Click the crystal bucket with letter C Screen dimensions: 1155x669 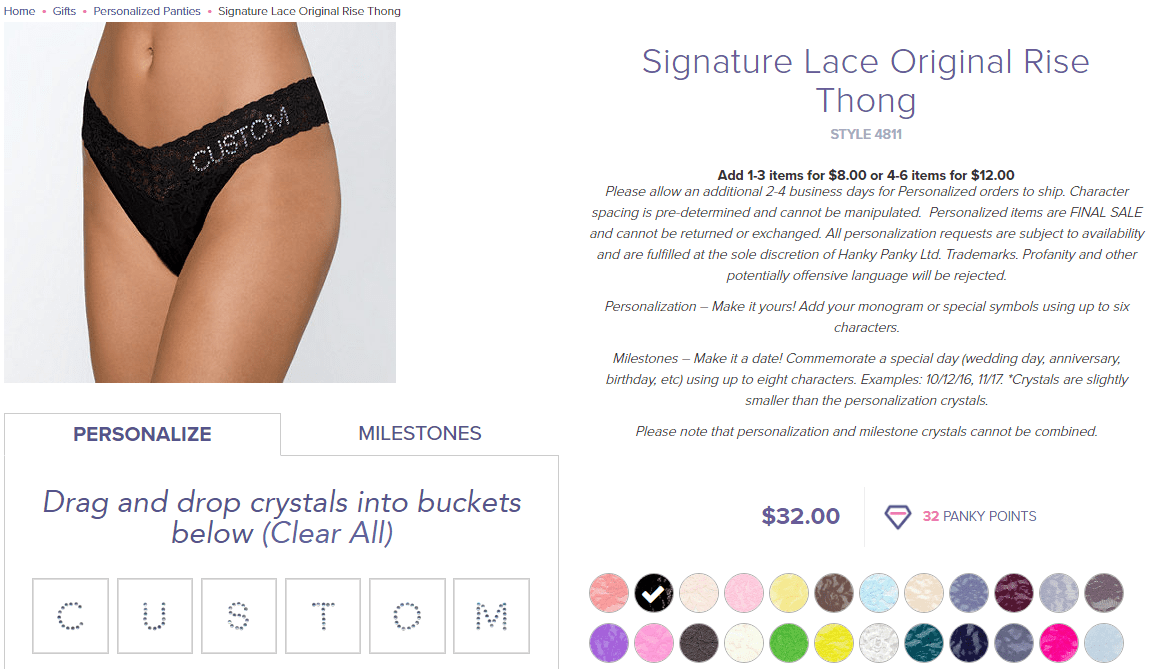click(x=70, y=616)
